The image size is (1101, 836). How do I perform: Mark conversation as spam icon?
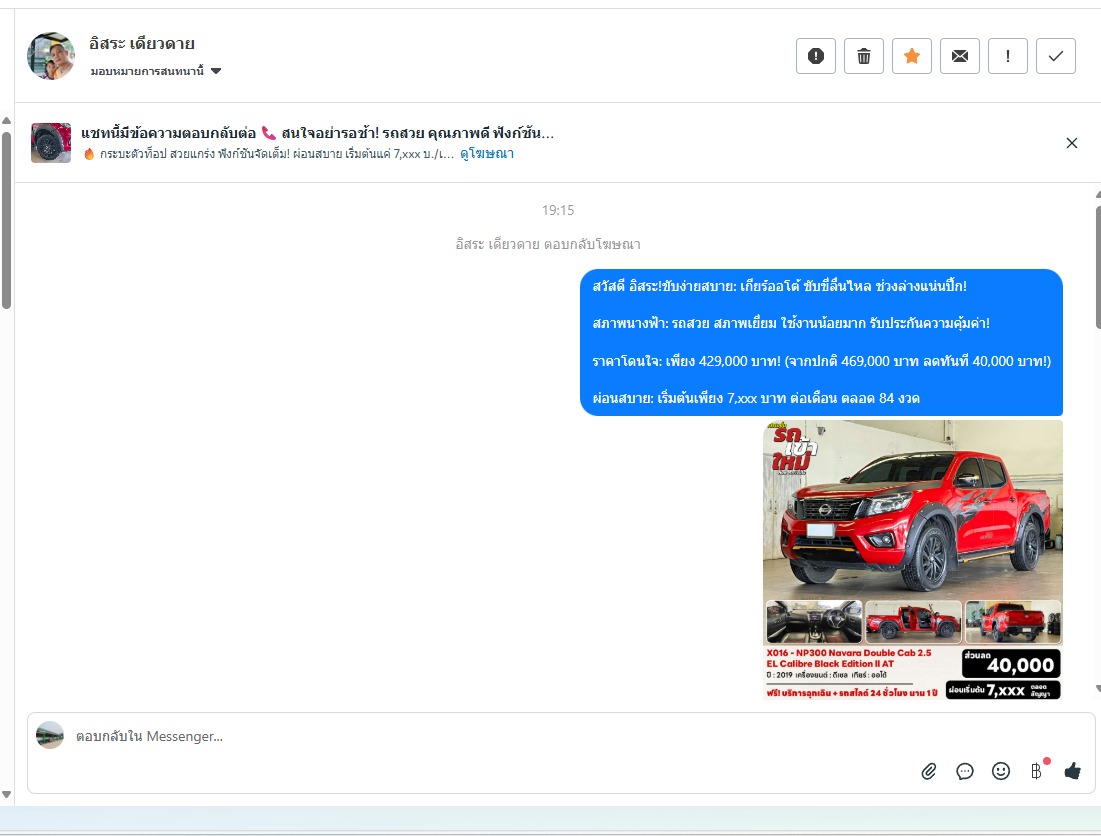tap(816, 56)
